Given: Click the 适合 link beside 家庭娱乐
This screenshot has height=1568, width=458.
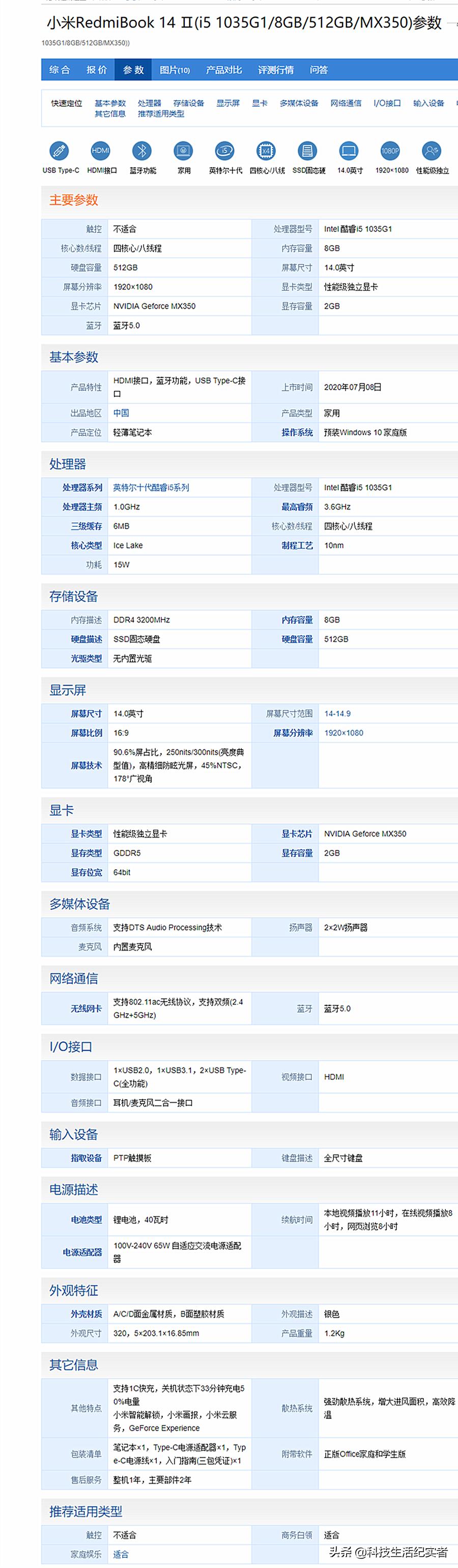Looking at the screenshot, I should pos(121,1554).
